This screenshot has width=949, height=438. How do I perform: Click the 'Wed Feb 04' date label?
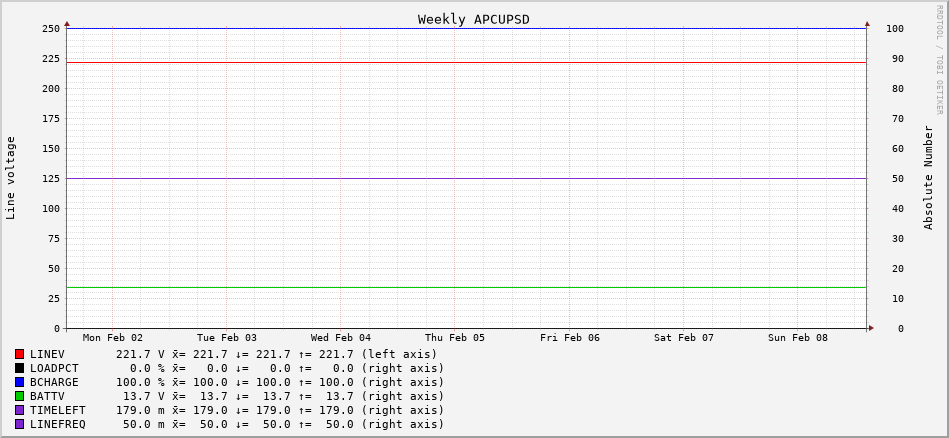(341, 338)
